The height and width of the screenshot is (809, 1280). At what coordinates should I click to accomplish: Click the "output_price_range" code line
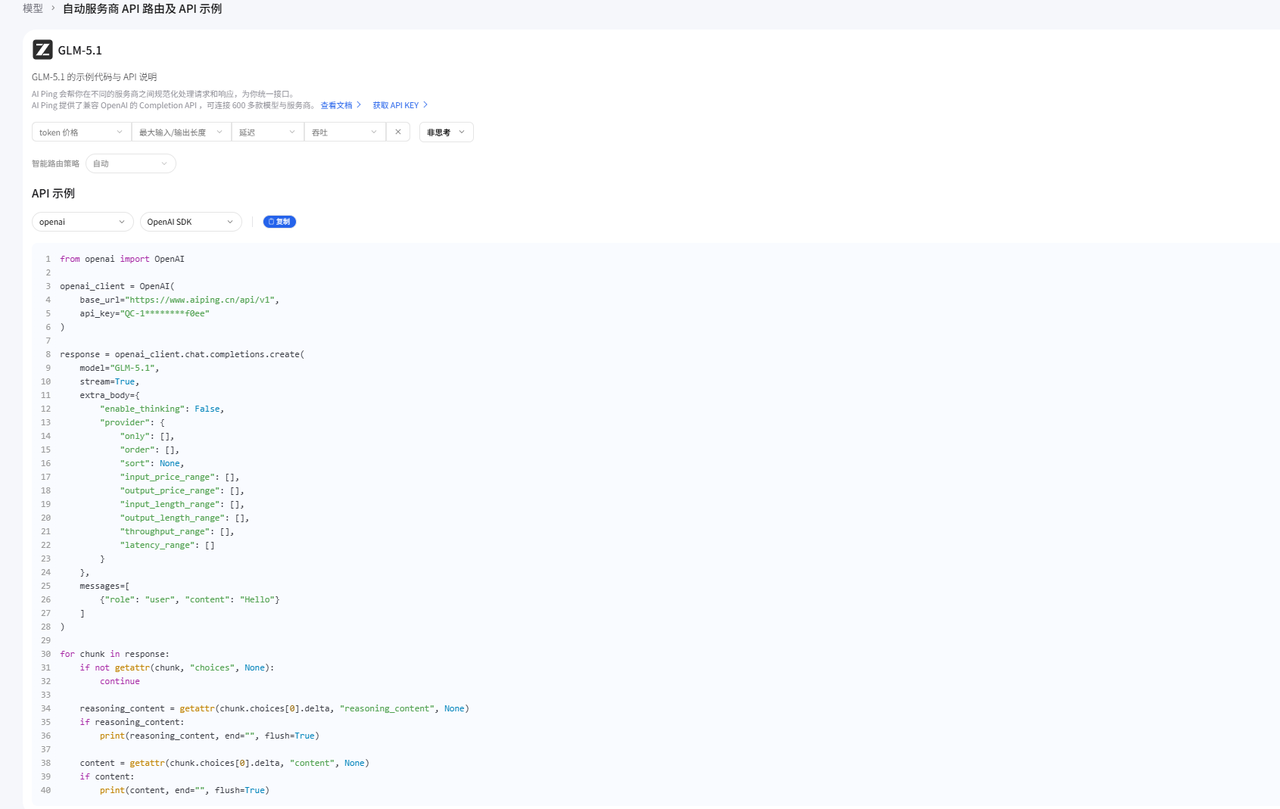(x=182, y=491)
